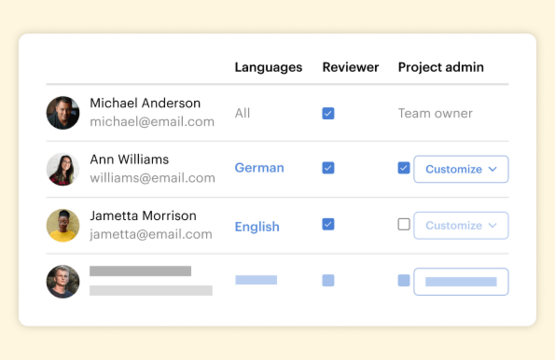Uncheck Reviewer for Michael Anderson
This screenshot has height=360, width=555.
[x=328, y=113]
